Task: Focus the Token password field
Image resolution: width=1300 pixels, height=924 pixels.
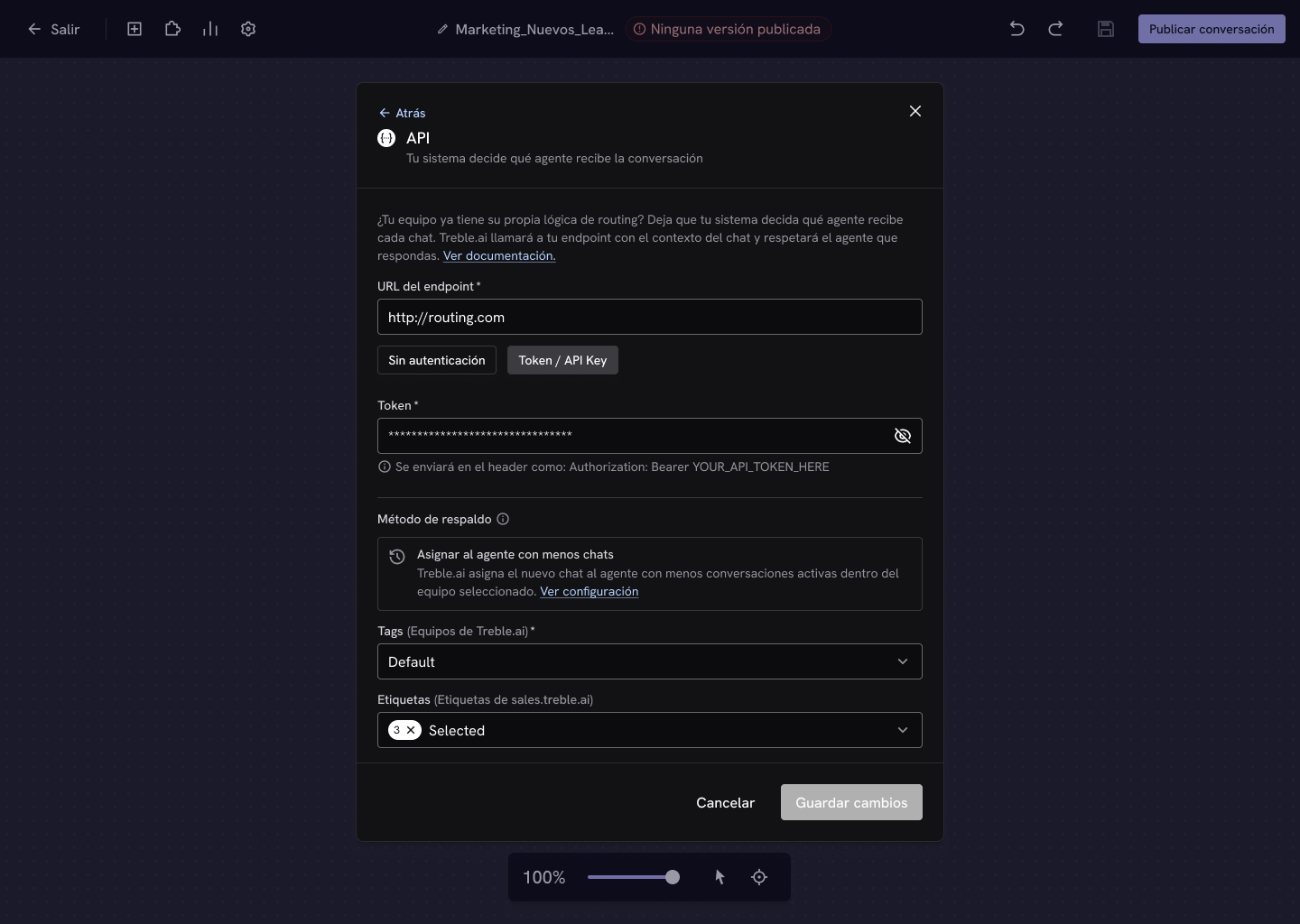Action: (x=650, y=436)
